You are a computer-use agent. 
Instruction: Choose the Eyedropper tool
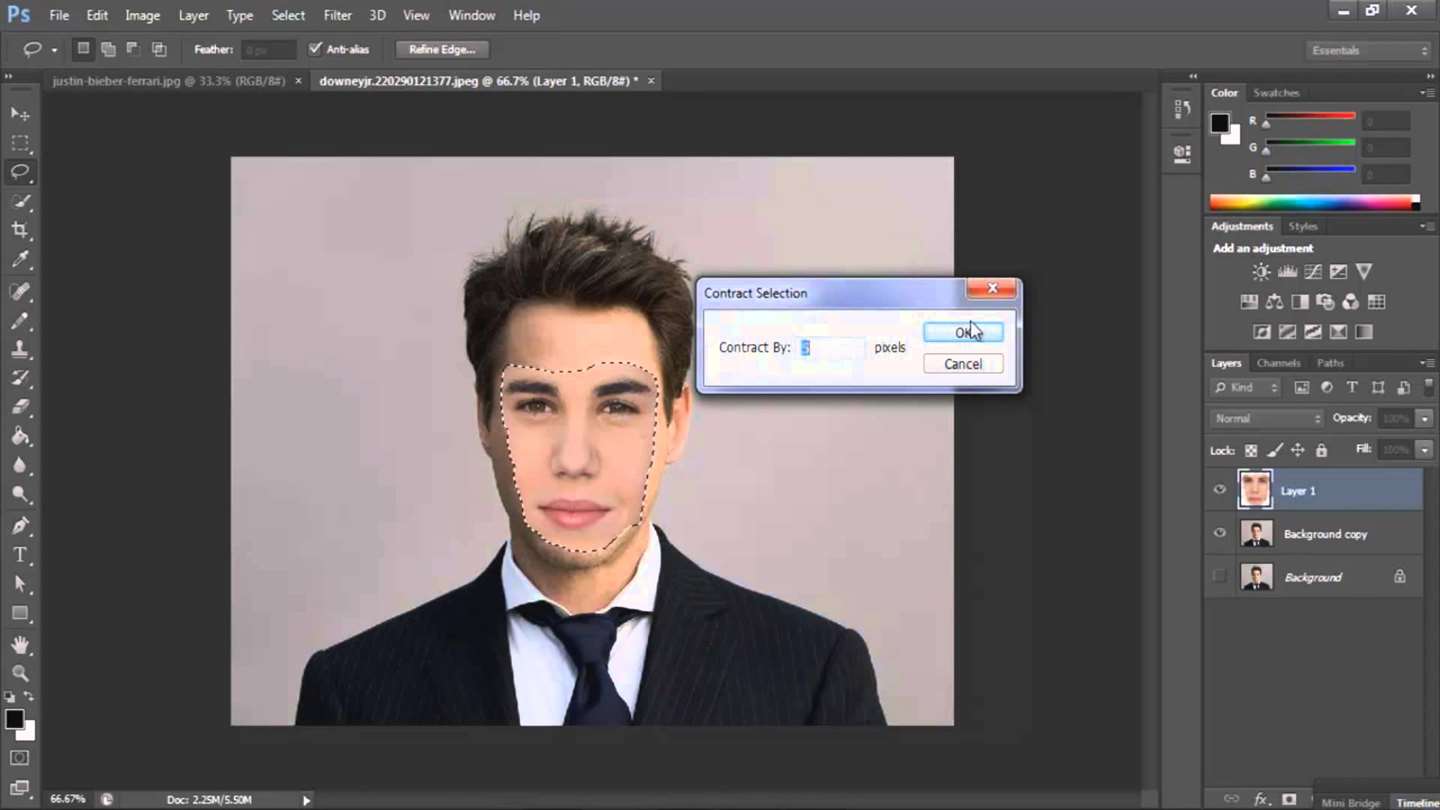click(20, 260)
